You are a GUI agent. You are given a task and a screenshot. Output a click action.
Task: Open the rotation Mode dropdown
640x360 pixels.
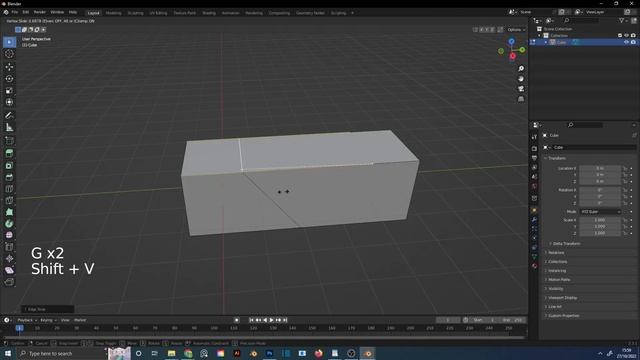click(x=600, y=212)
